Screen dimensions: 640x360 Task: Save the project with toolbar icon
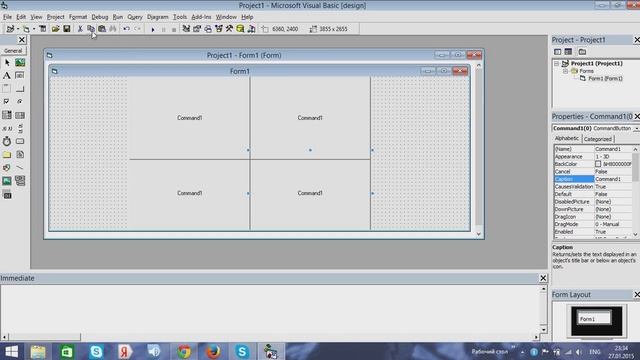pos(67,29)
